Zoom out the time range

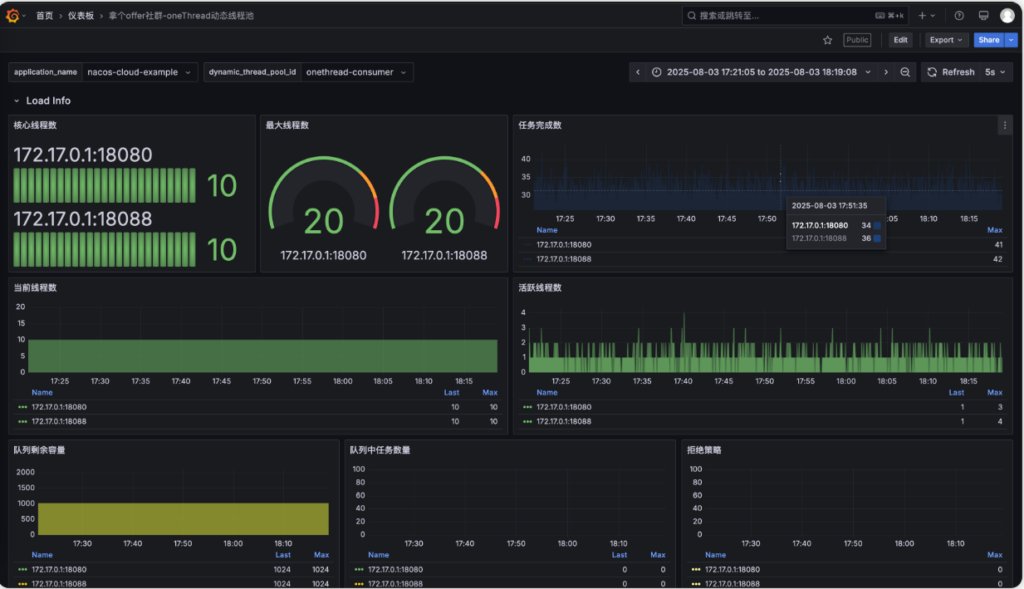905,72
